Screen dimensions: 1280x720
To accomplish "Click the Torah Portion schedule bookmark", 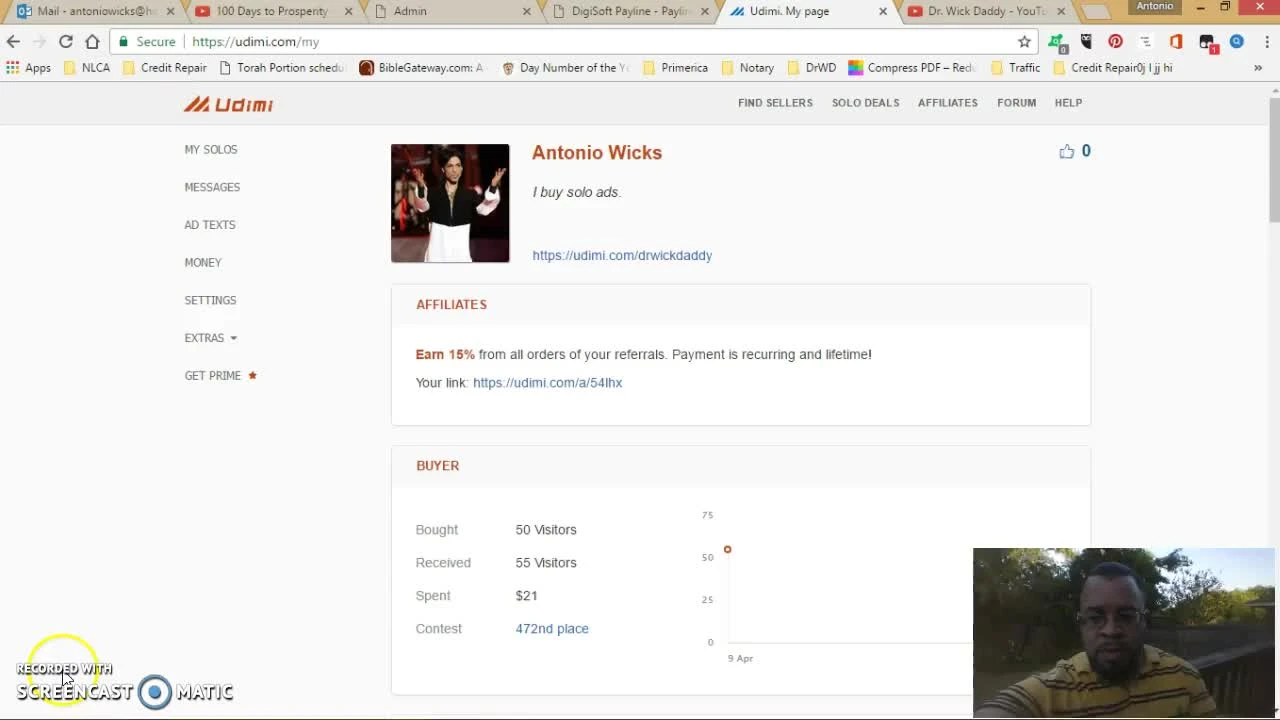I will 282,68.
